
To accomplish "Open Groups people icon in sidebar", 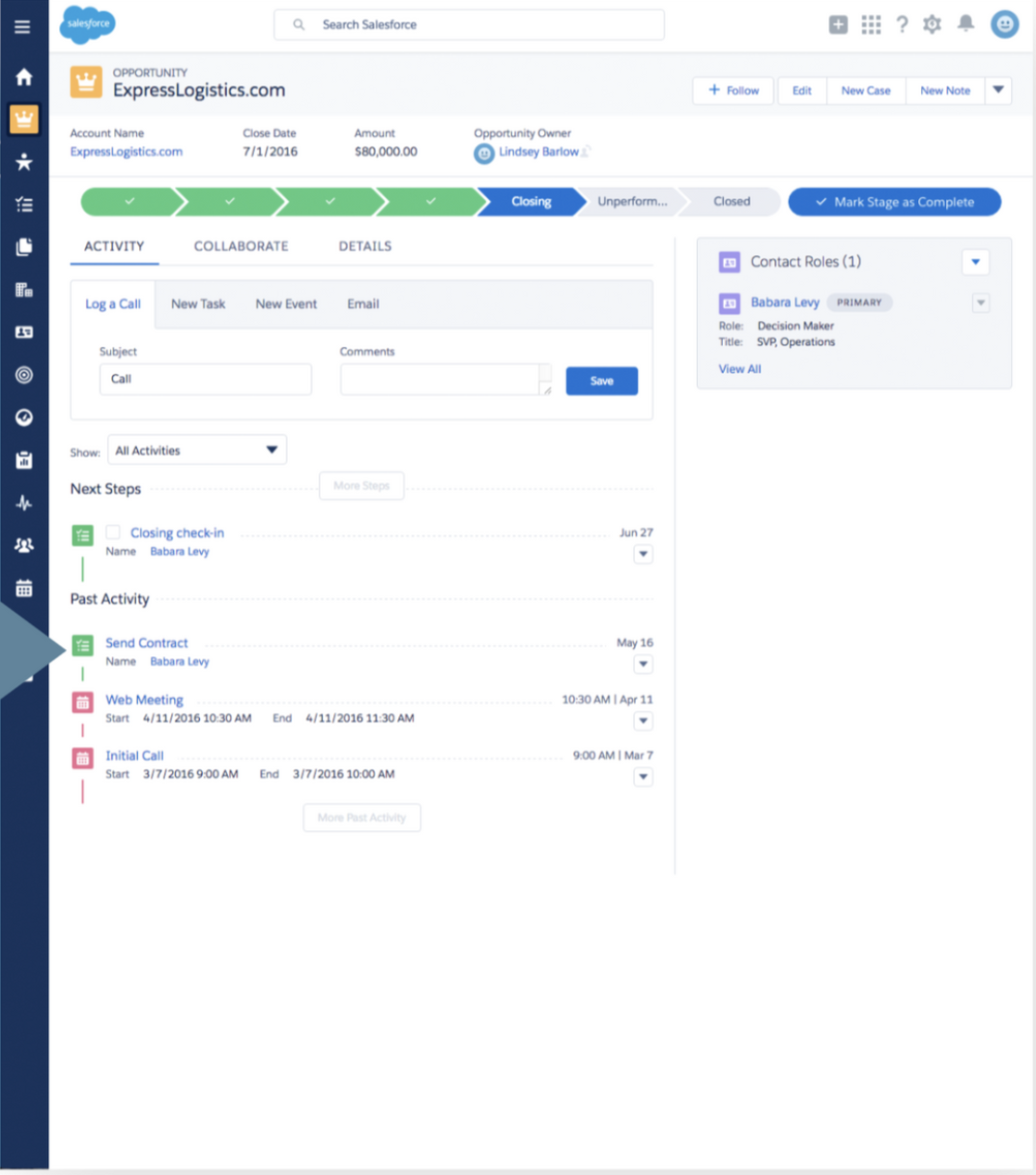I will click(24, 545).
